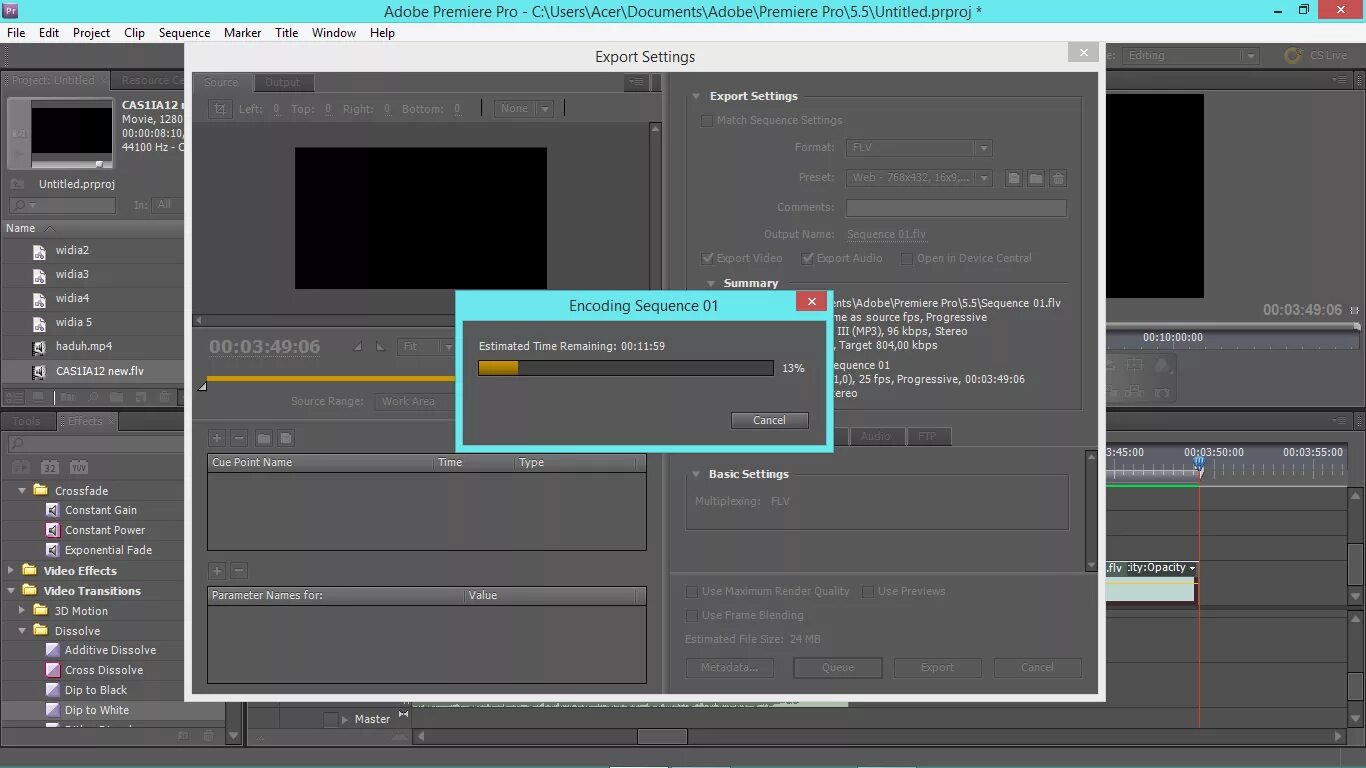Toggle YUV effects filter icon
The image size is (1366, 768).
[x=78, y=467]
